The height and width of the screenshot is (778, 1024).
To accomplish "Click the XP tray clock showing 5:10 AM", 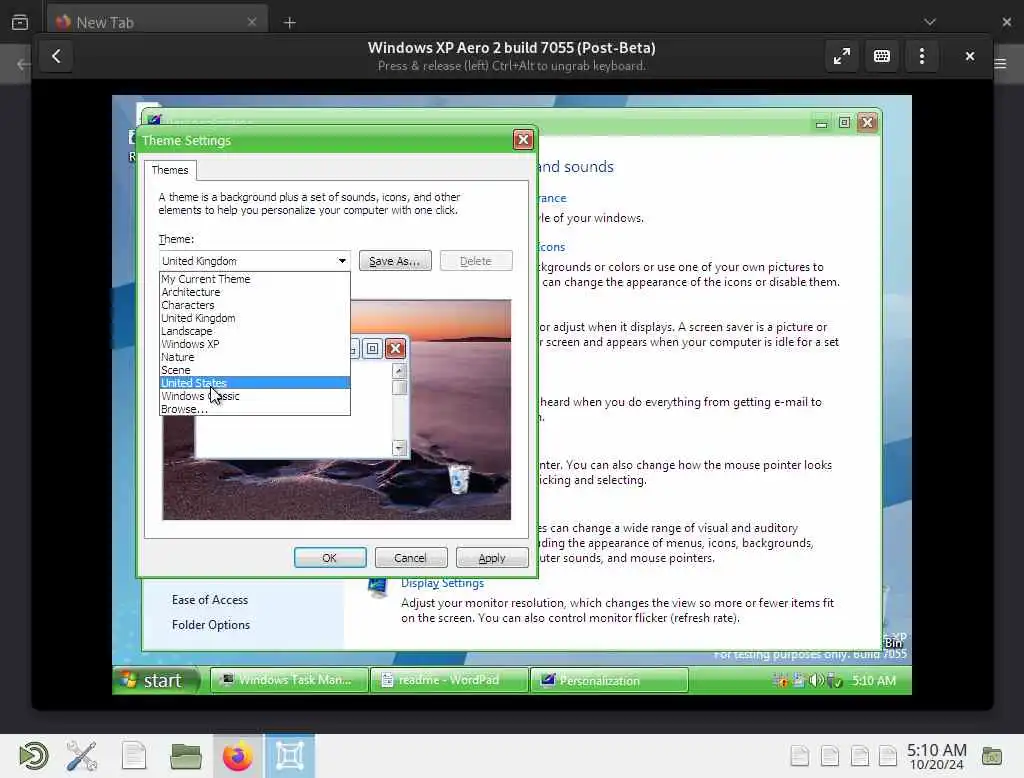I will coord(874,681).
